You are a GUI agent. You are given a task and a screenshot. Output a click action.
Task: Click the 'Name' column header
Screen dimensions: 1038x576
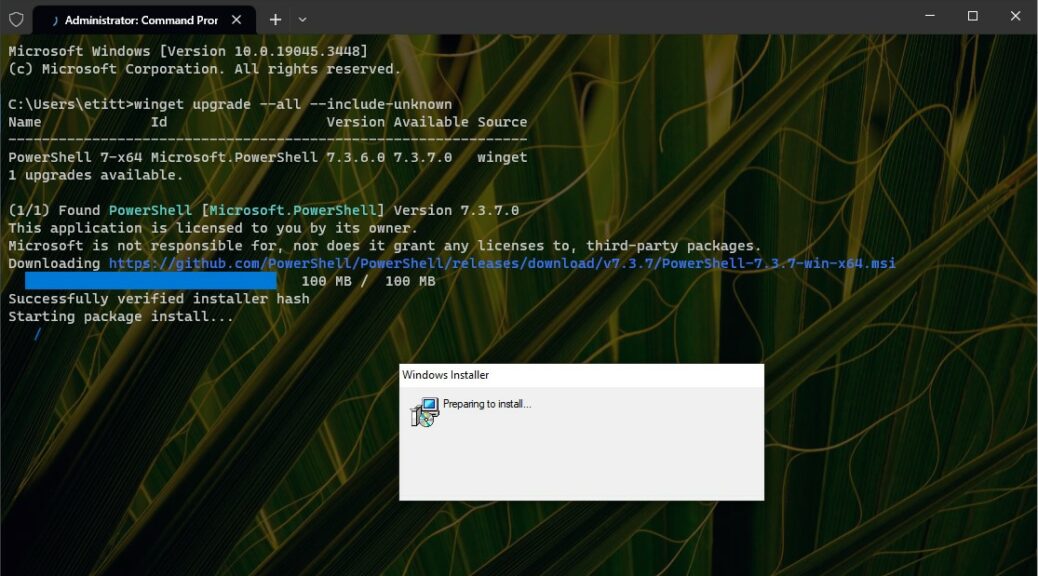click(24, 122)
